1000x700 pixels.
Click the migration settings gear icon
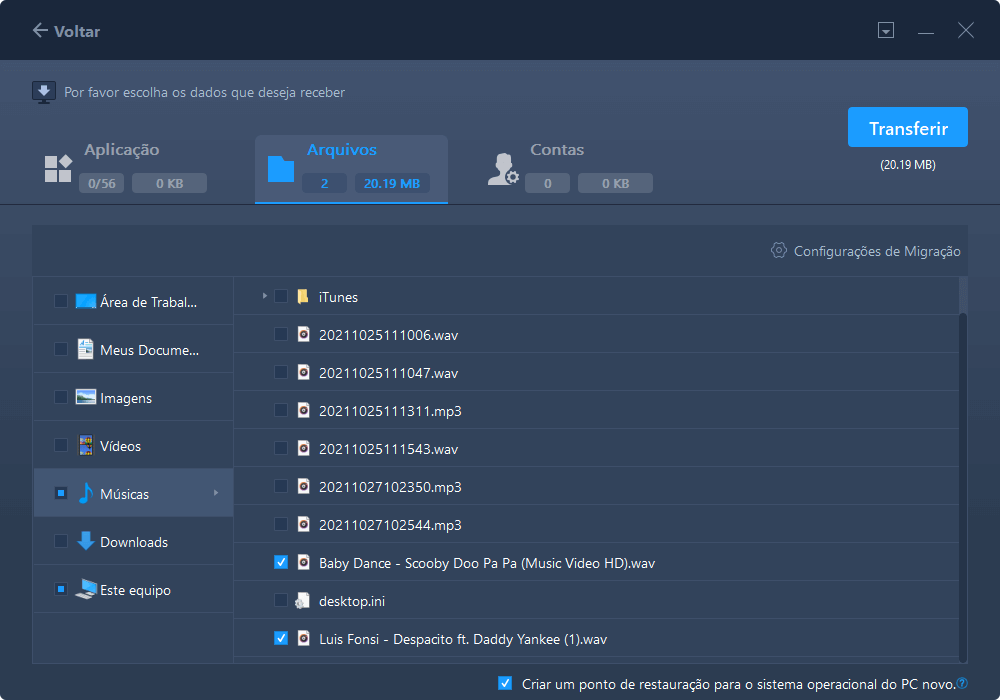(x=778, y=251)
